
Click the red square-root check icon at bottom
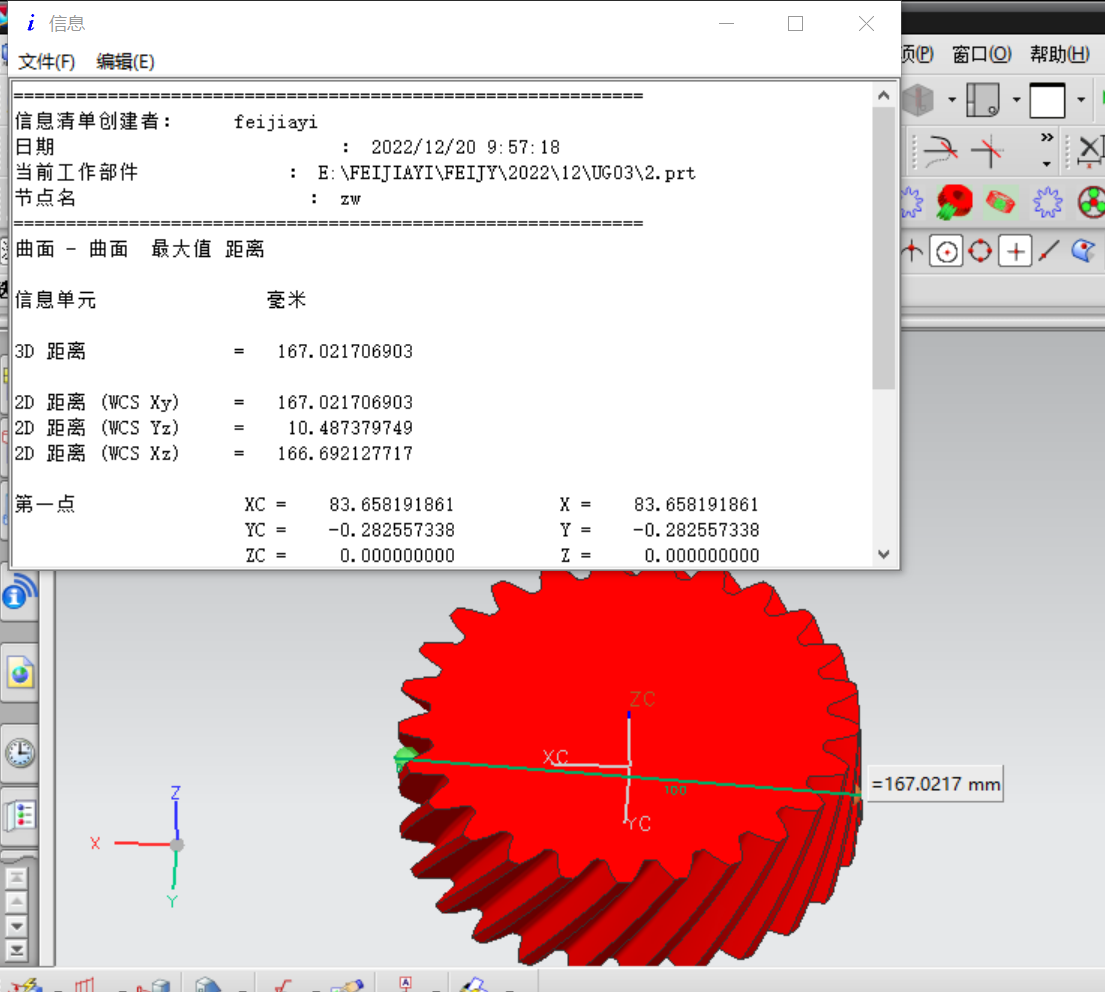point(283,985)
